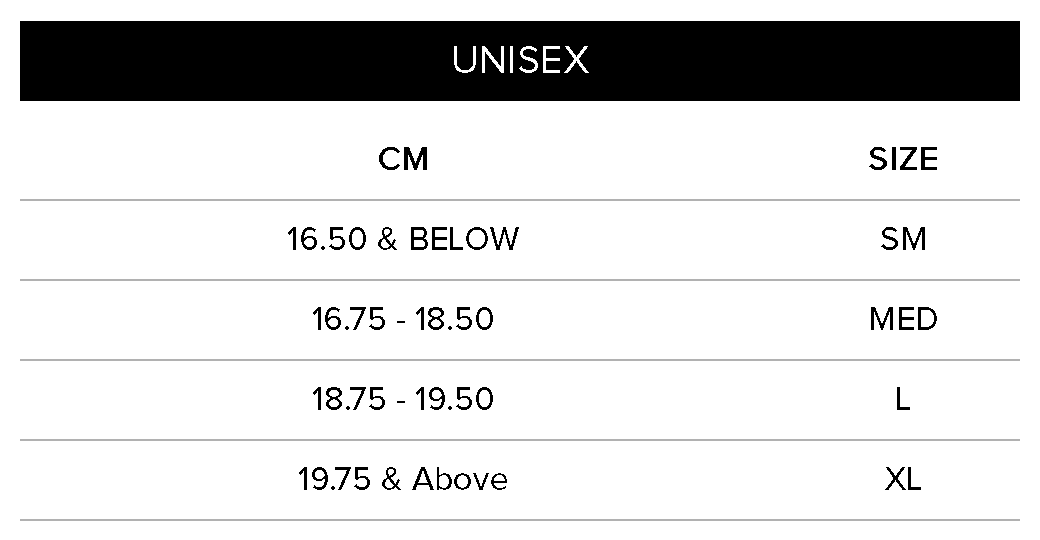Click the word Above in XL row

coord(460,480)
